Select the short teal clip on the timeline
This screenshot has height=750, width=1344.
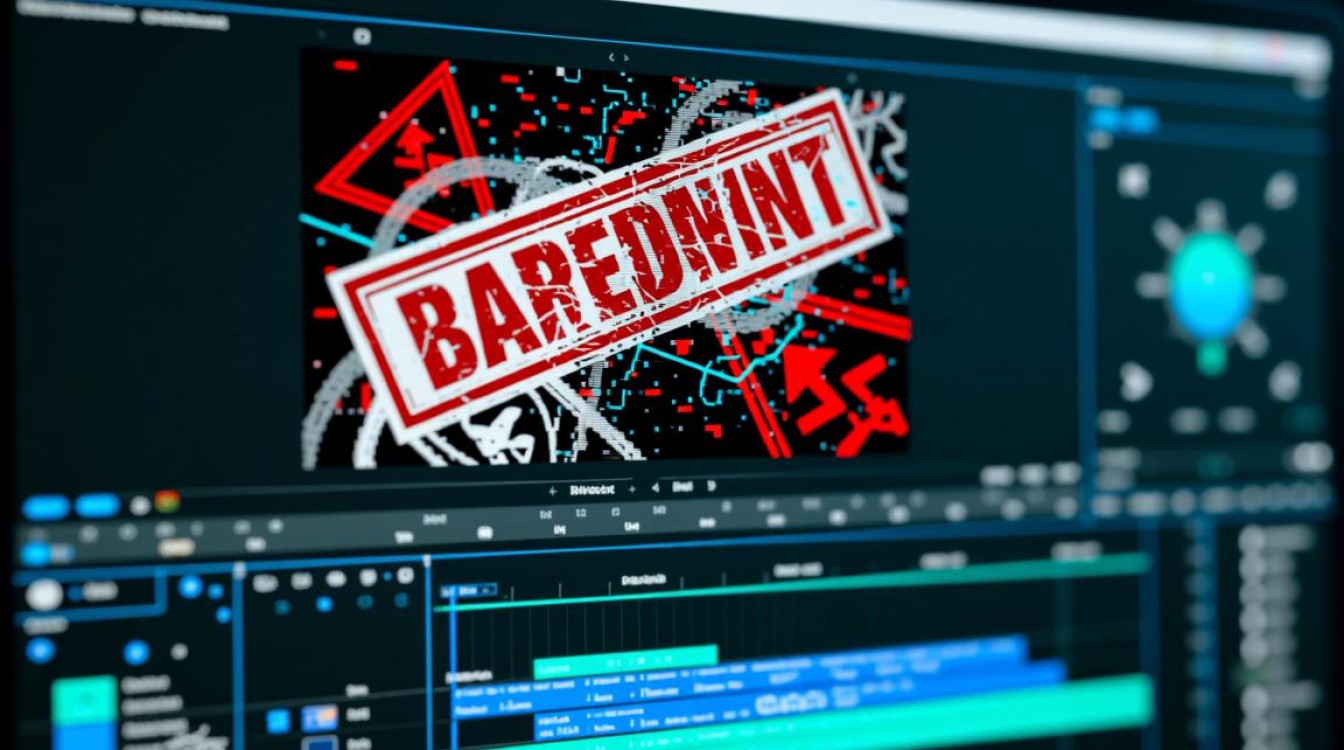click(626, 660)
